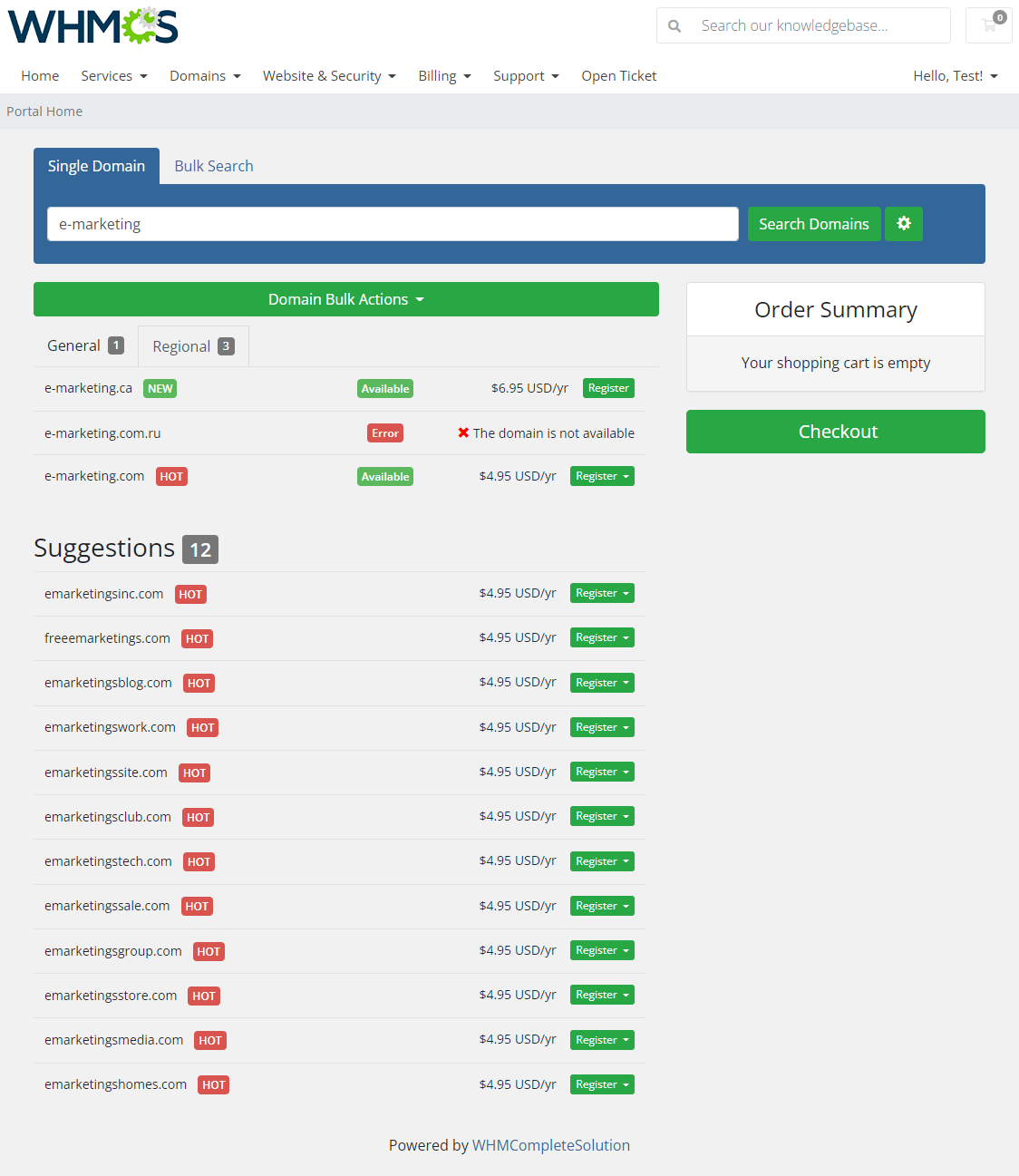Click HOT badge next to emarketingshomes.com

[x=214, y=1085]
